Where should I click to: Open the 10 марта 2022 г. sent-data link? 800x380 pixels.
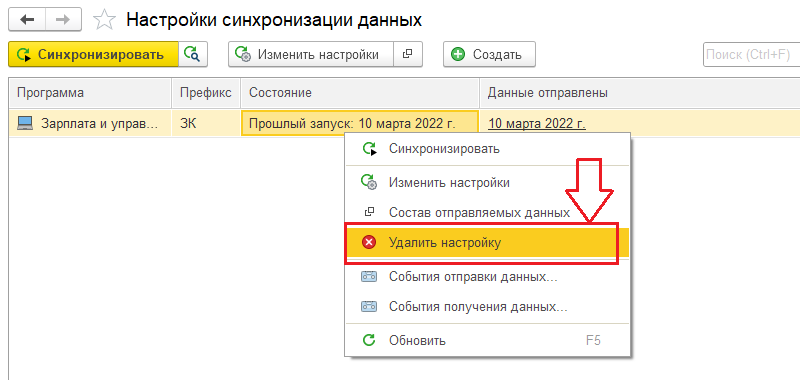coord(537,123)
